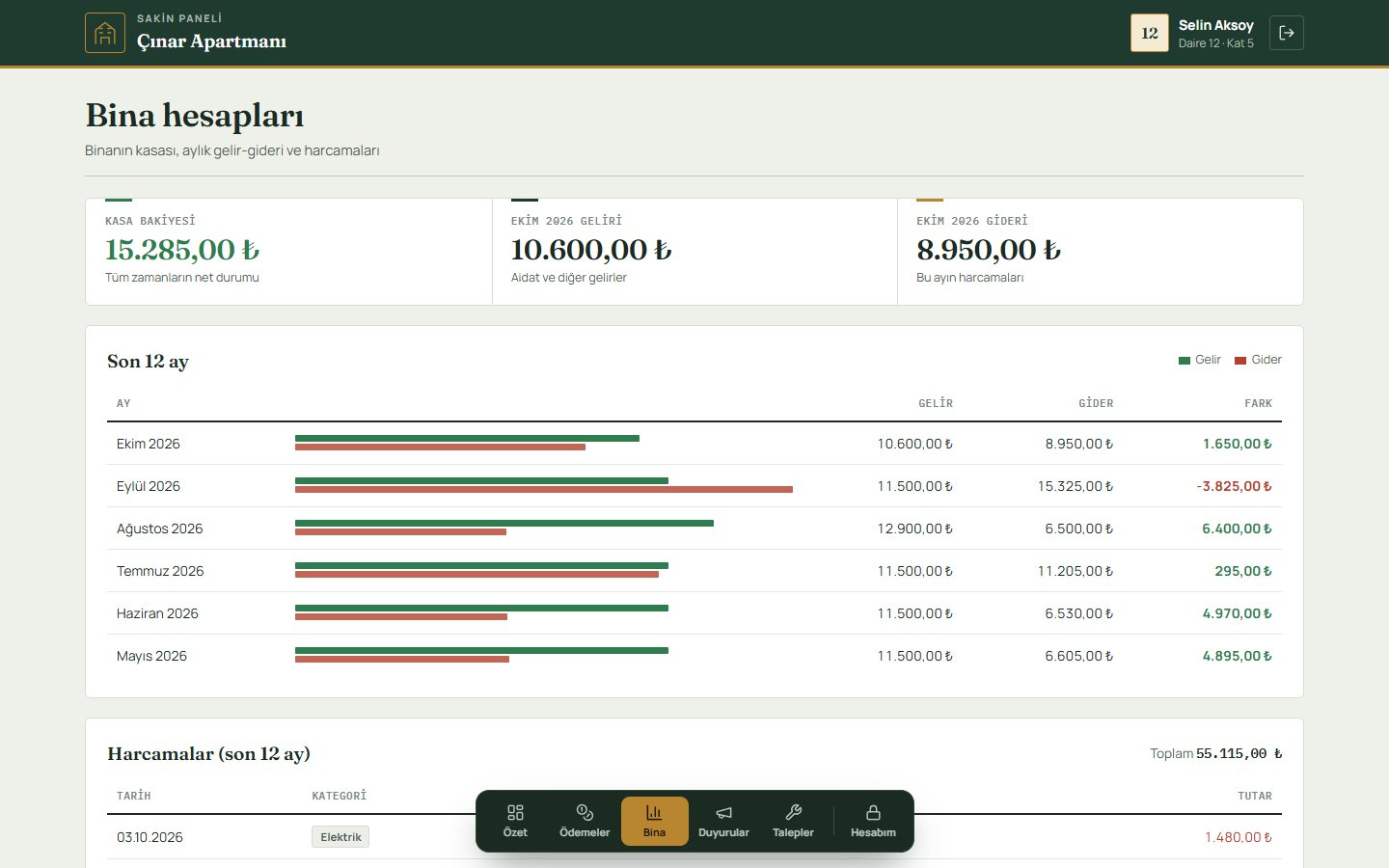The height and width of the screenshot is (868, 1389).
Task: Click the 1.480,00 ₺ expense amount
Action: [x=1239, y=837]
